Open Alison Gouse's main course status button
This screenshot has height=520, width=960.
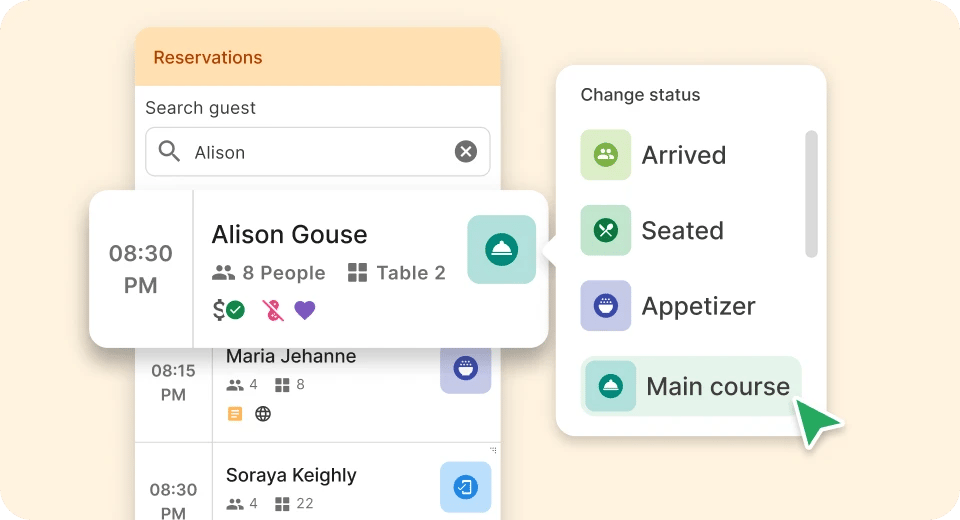(501, 249)
